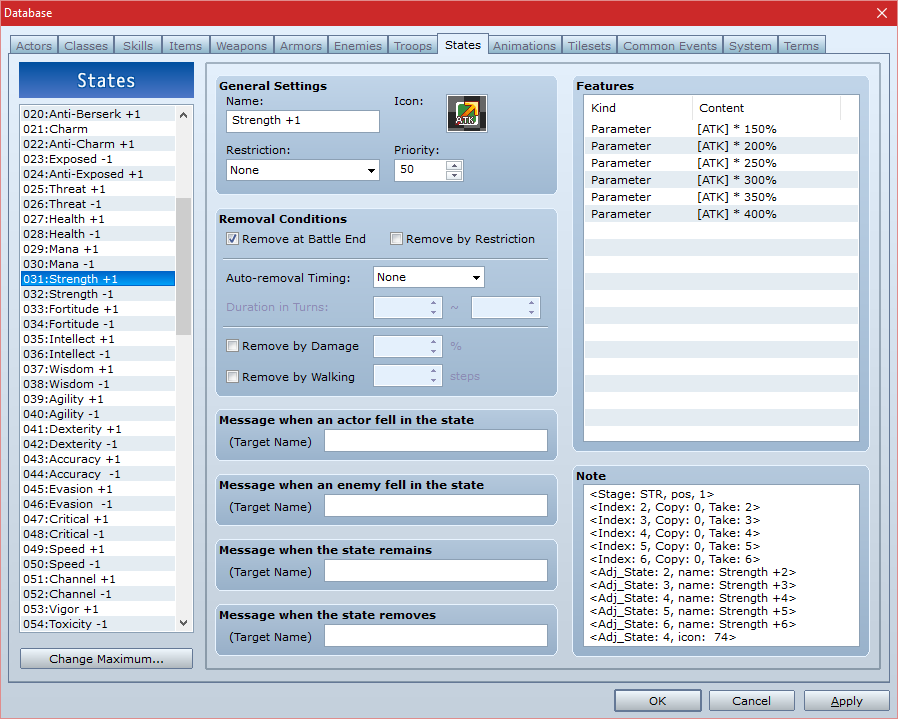This screenshot has height=719, width=898.
Task: Decrease the Priority value with down arrow
Action: click(x=454, y=175)
